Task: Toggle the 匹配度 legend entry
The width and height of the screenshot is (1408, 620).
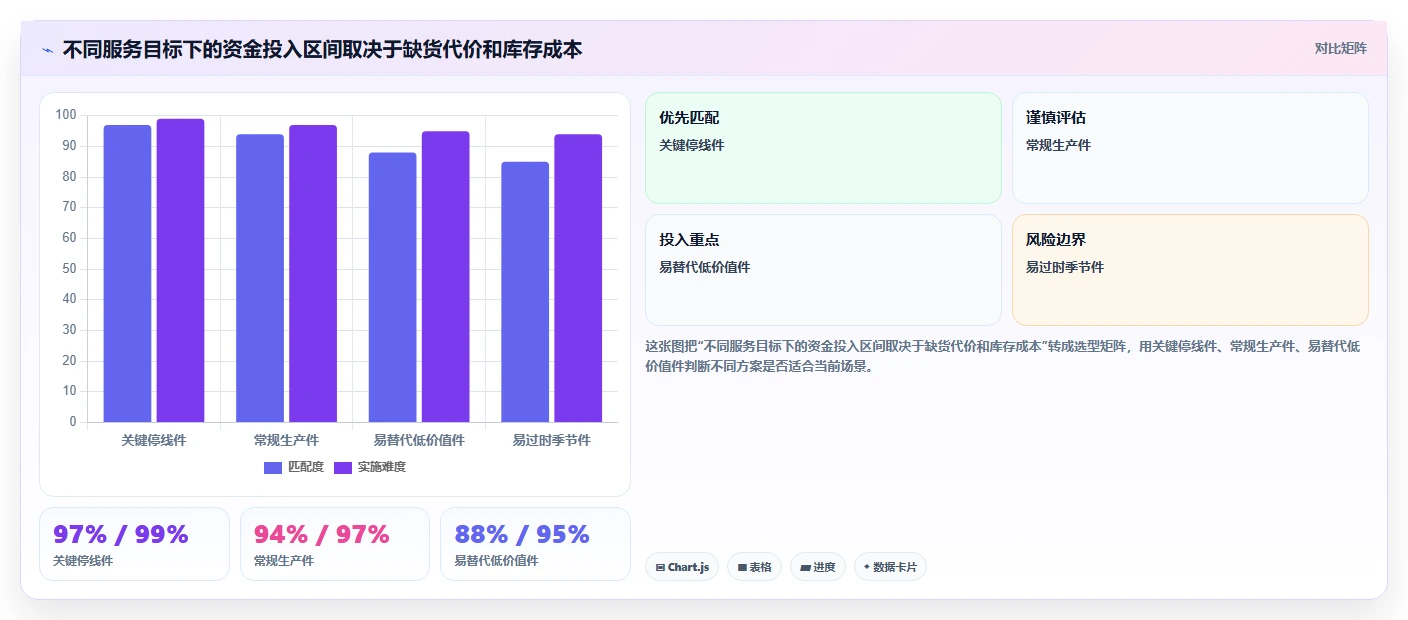Action: pyautogui.click(x=294, y=467)
